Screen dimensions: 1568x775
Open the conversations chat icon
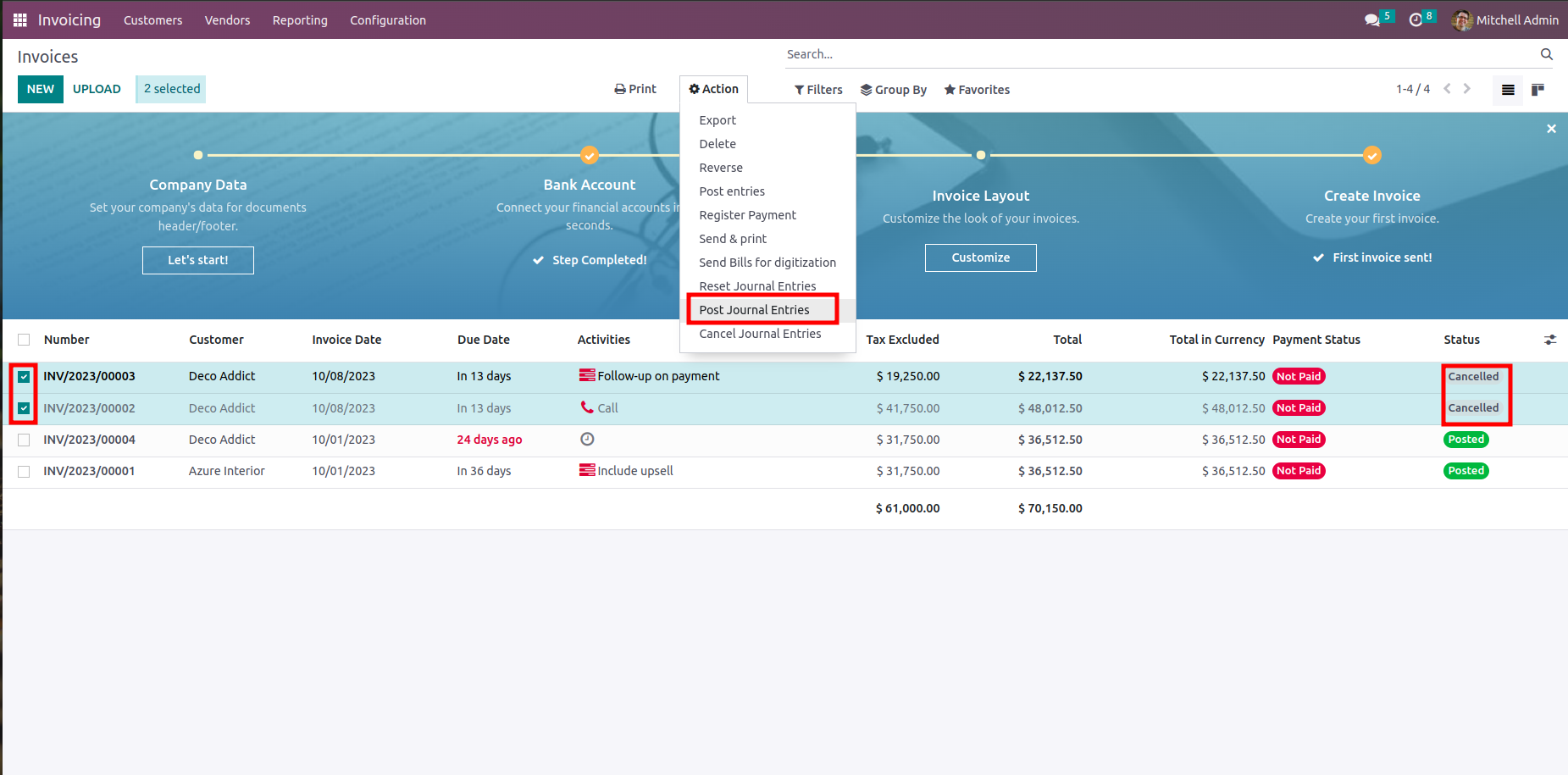click(x=1372, y=19)
